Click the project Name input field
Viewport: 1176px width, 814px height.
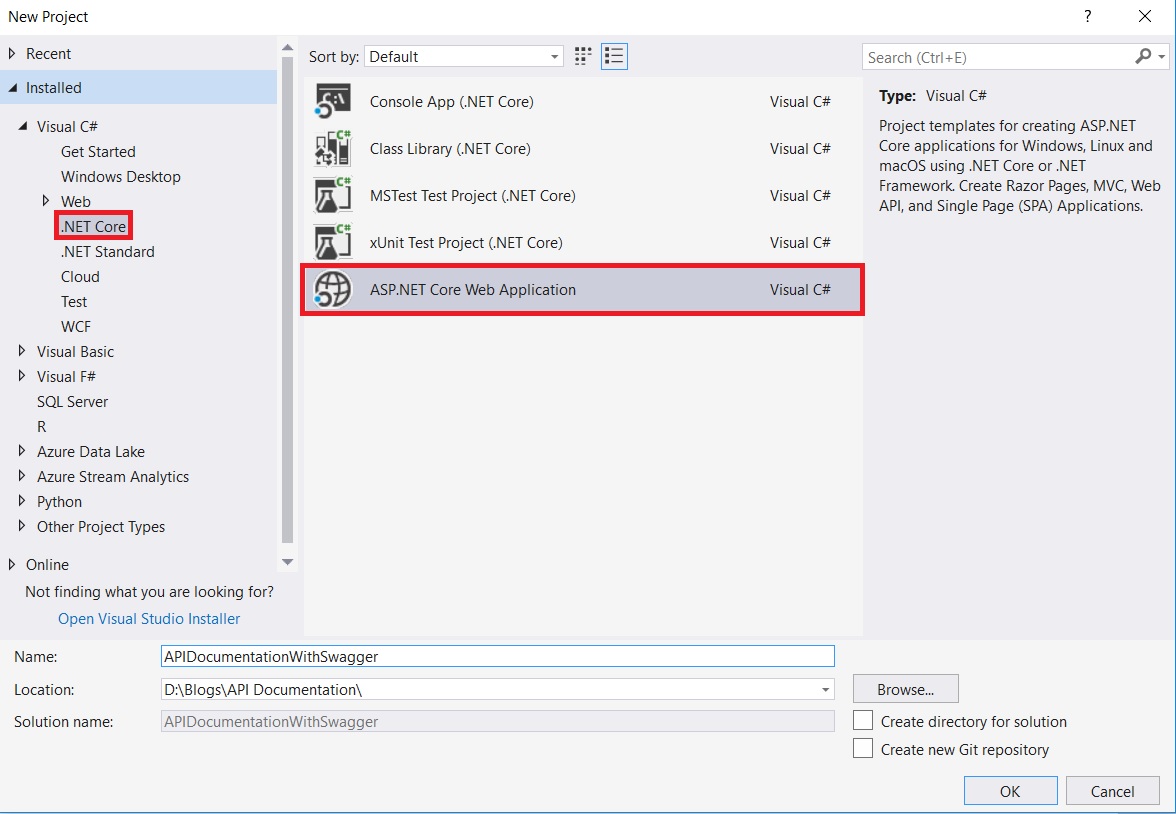tap(497, 656)
